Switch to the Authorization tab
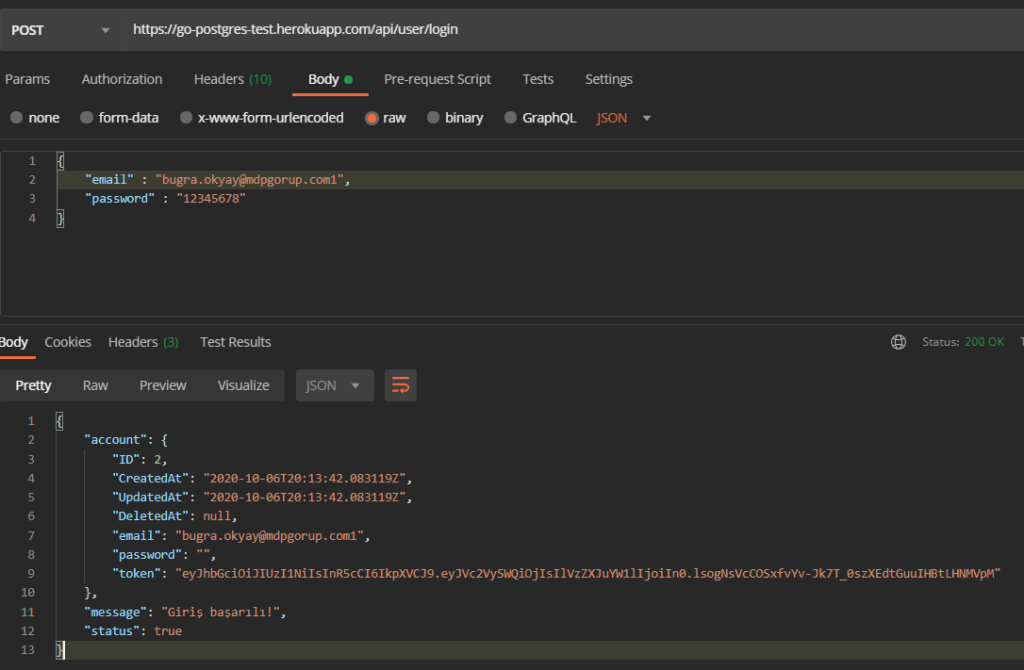Screen dimensions: 1024x670 click(x=121, y=79)
